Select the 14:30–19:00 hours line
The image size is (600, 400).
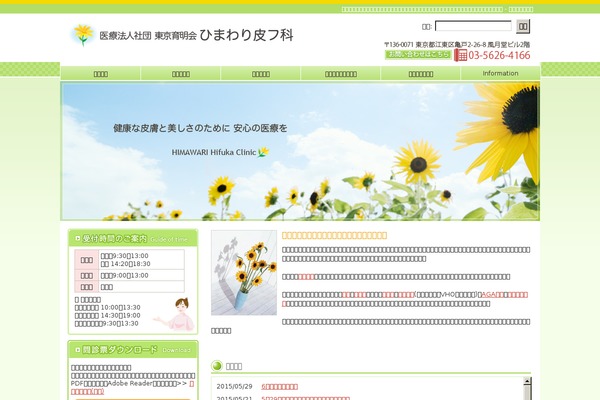pyautogui.click(x=108, y=315)
